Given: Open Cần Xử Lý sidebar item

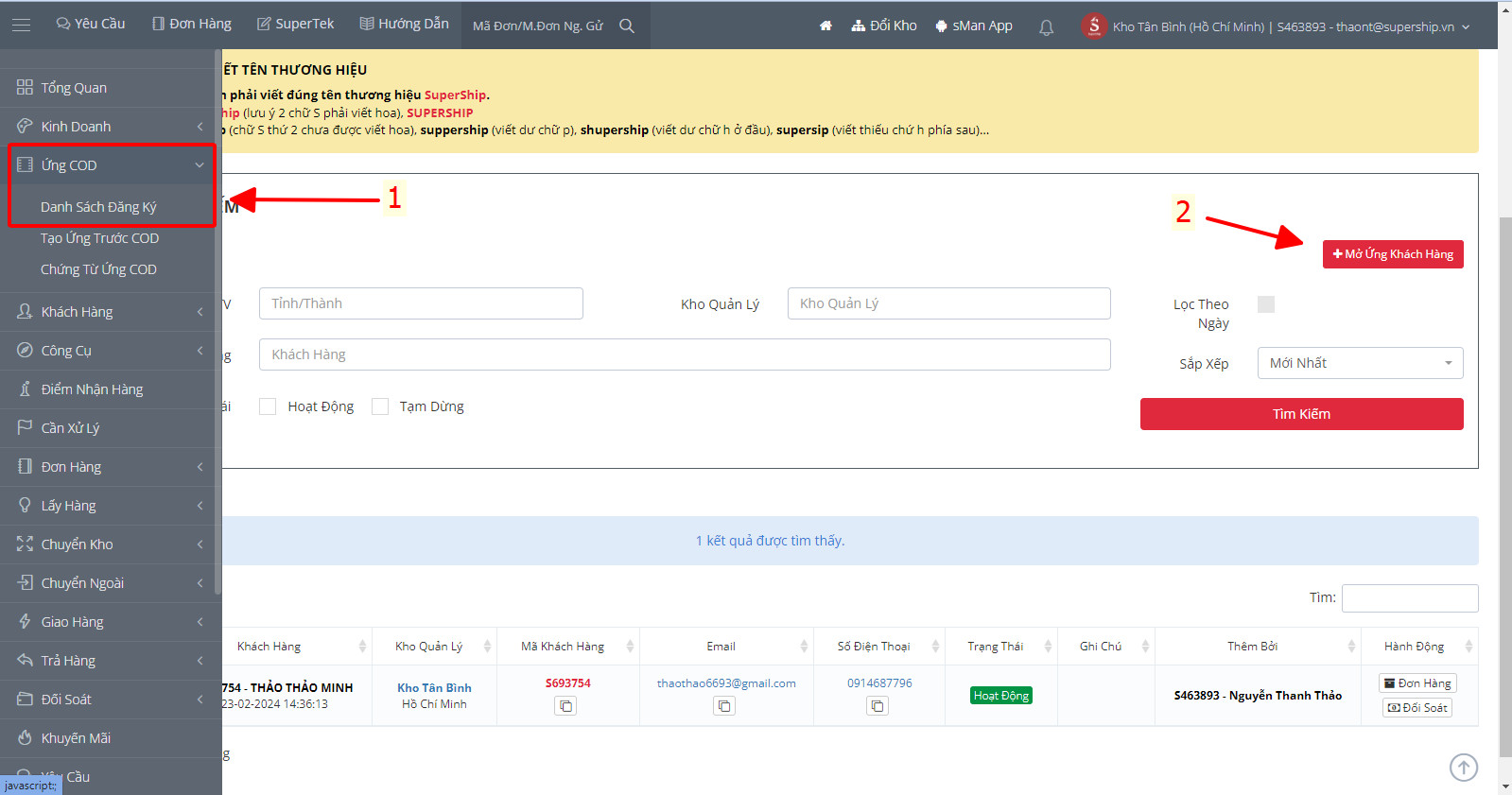Looking at the screenshot, I should 108,428.
